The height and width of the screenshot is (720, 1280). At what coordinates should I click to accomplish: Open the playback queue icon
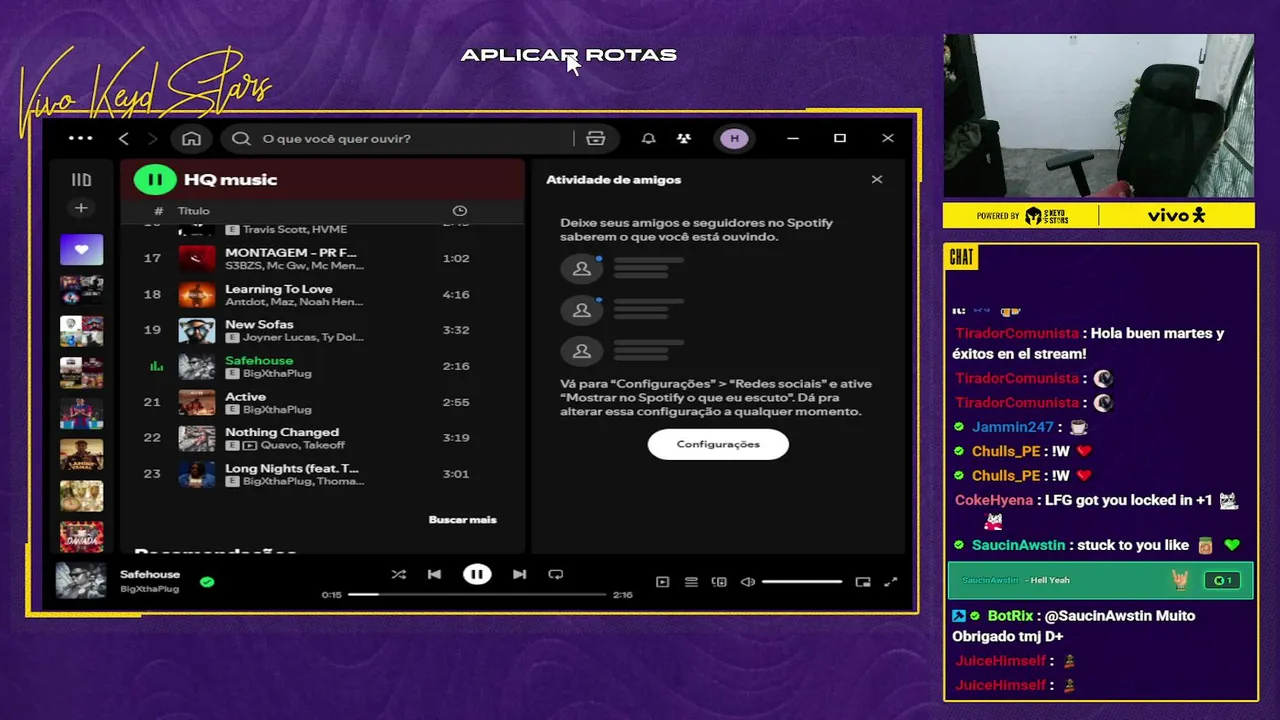[691, 582]
